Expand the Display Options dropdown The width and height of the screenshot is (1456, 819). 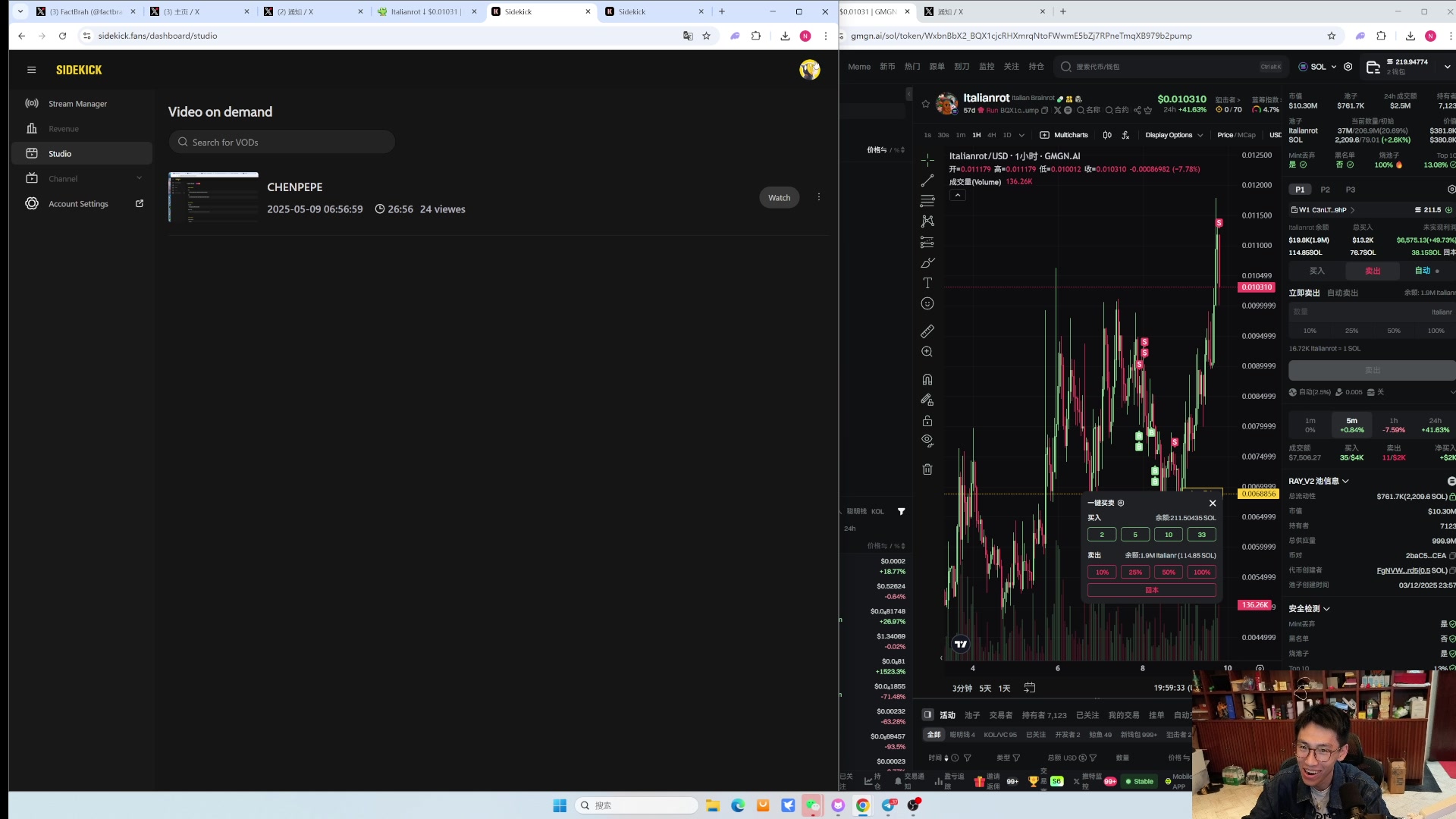[1174, 135]
